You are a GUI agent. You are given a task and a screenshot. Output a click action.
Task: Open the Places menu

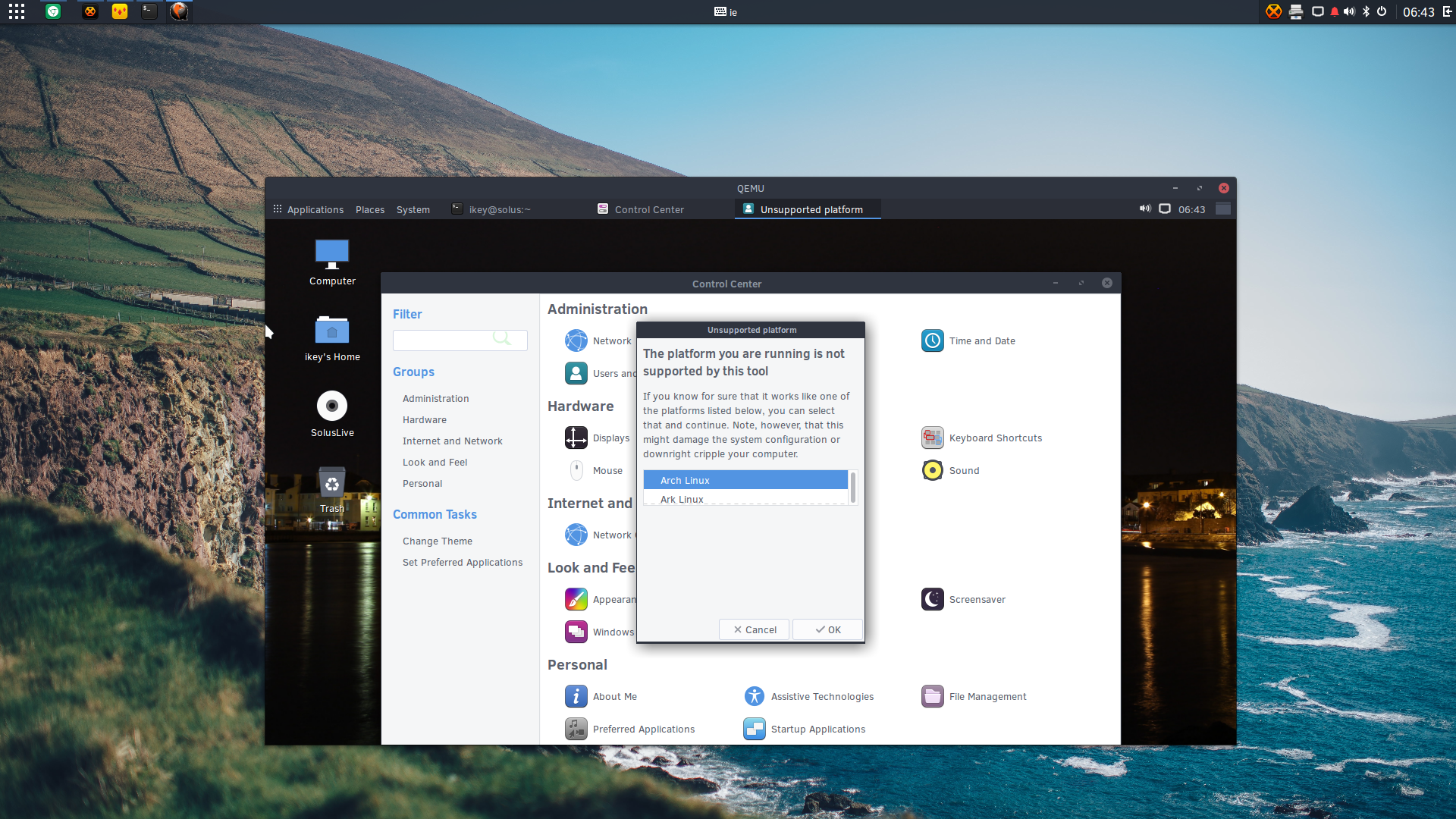pos(370,209)
